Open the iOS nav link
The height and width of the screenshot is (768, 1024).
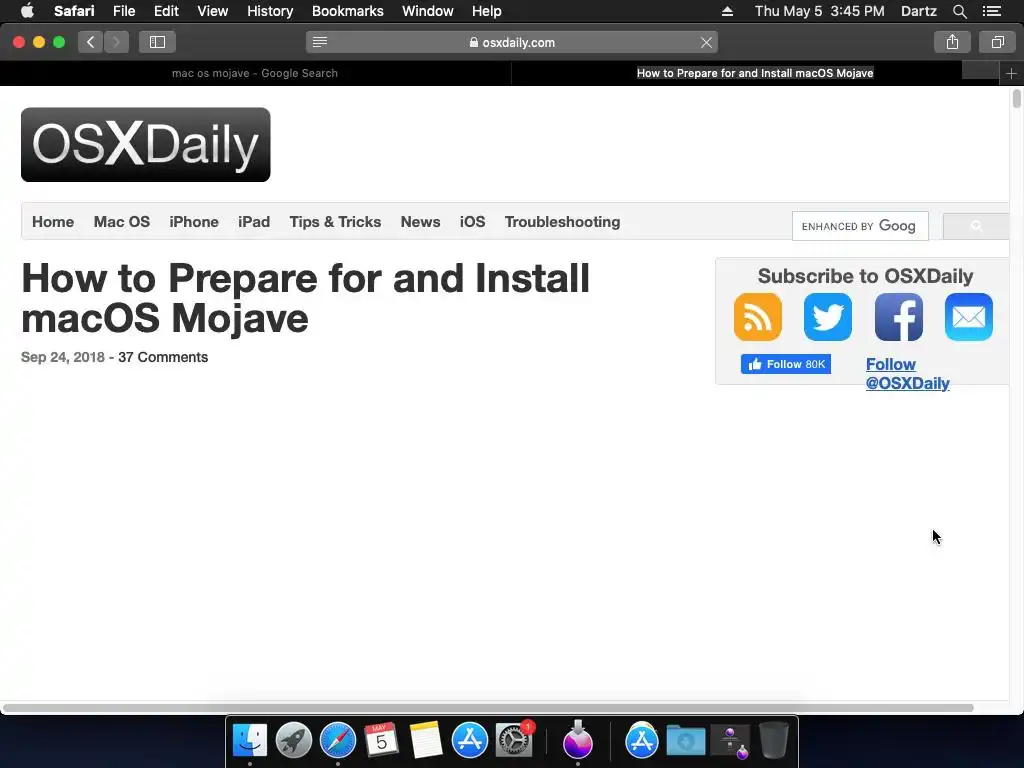pyautogui.click(x=472, y=222)
